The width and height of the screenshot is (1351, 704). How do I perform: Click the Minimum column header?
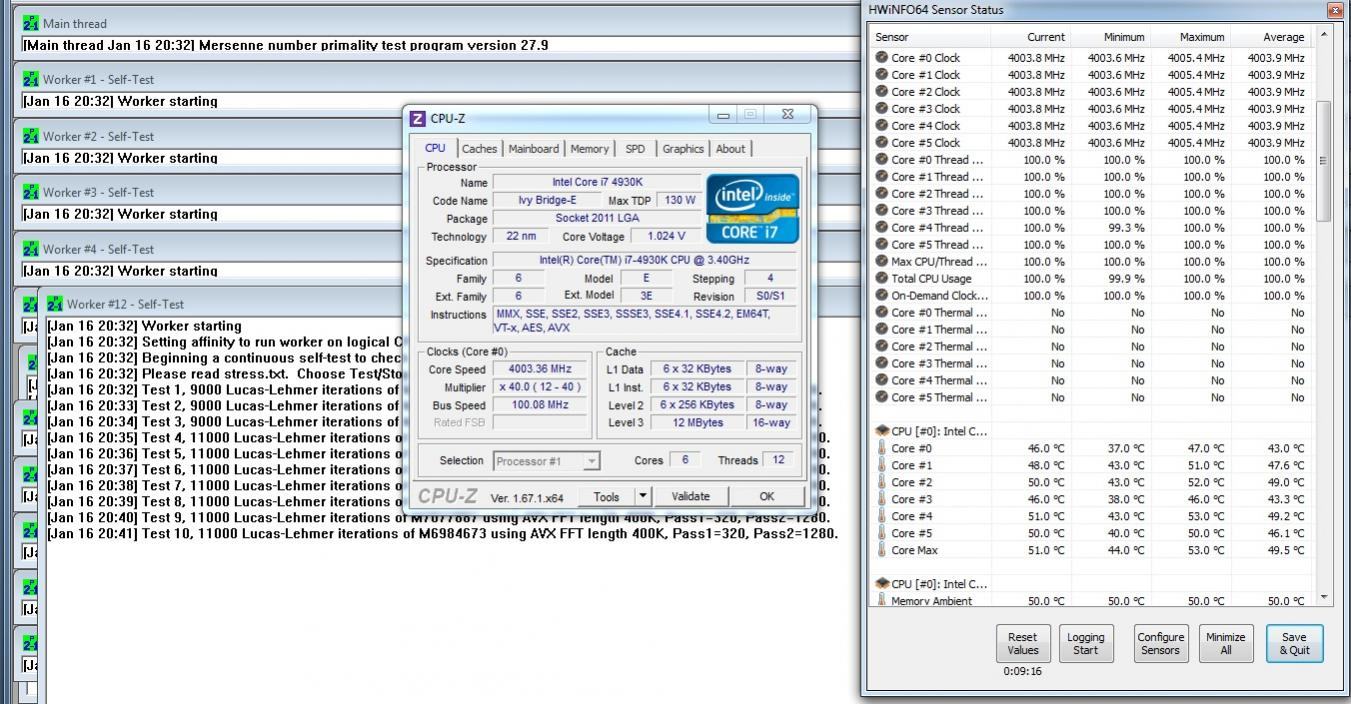coord(1110,37)
